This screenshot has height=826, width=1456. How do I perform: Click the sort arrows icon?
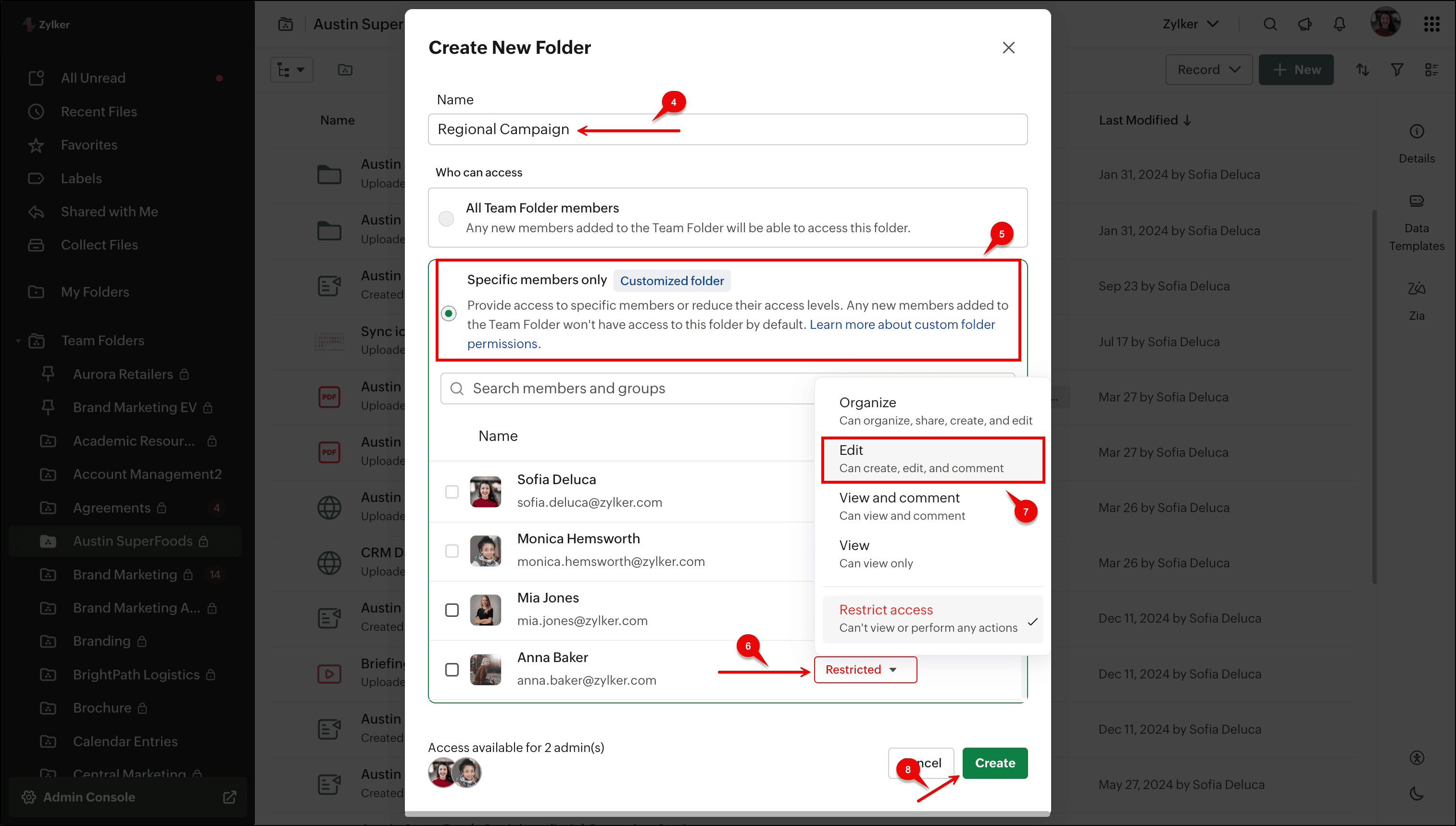[1362, 70]
